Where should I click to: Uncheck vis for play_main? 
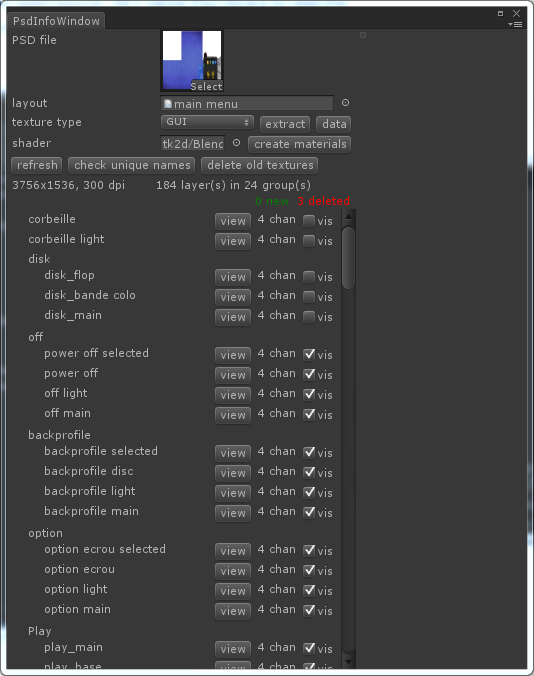point(309,648)
